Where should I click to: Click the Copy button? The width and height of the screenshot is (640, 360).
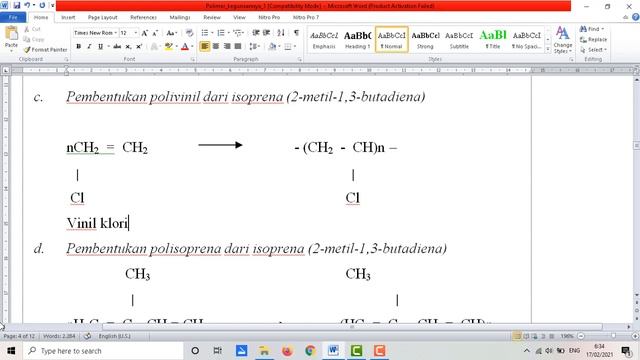pyautogui.click(x=33, y=39)
